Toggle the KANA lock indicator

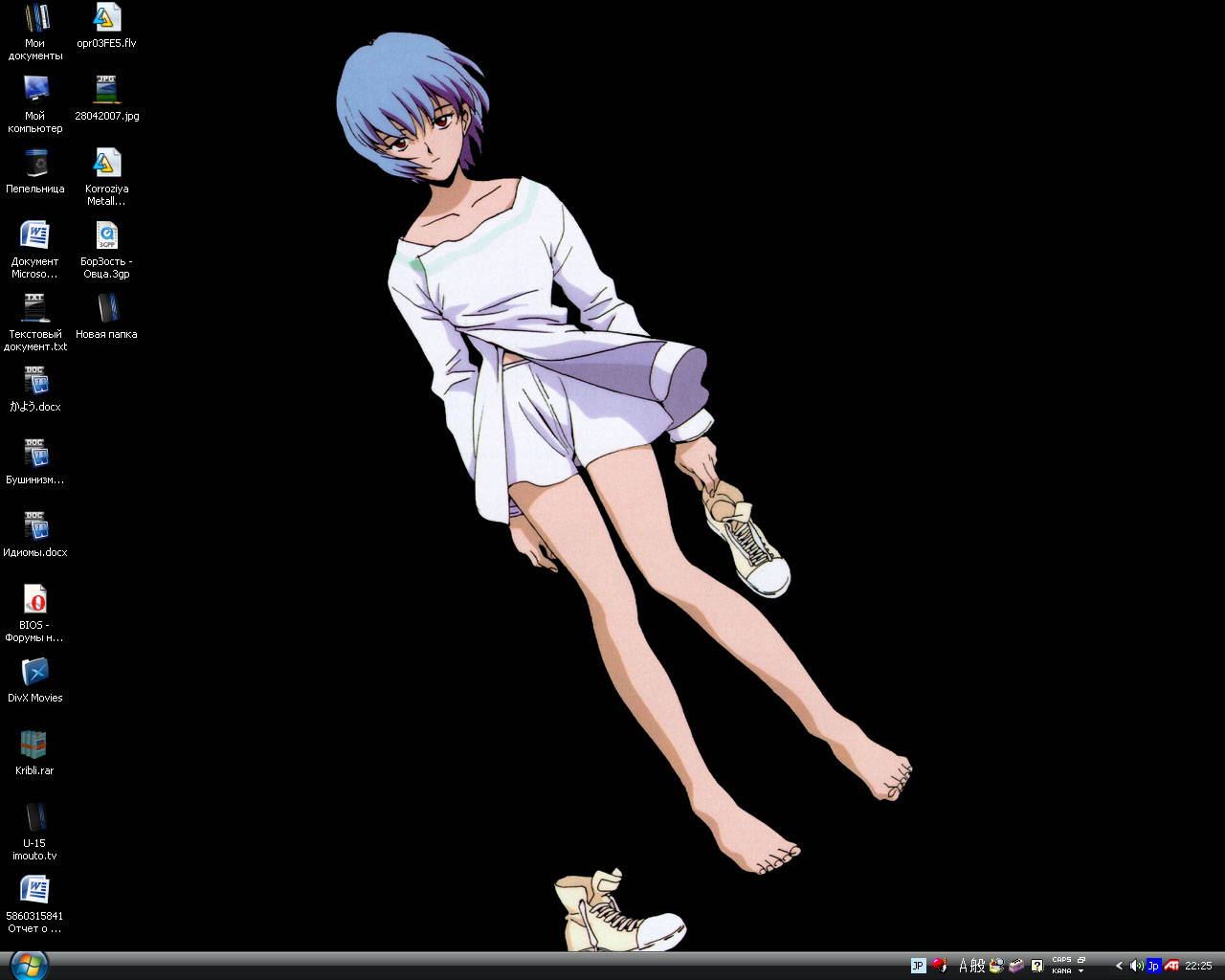[1062, 971]
